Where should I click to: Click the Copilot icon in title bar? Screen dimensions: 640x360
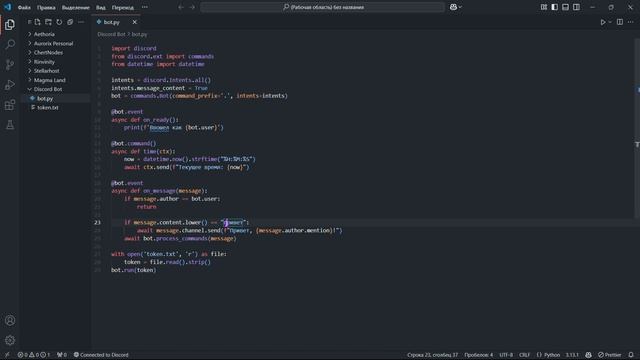[453, 7]
